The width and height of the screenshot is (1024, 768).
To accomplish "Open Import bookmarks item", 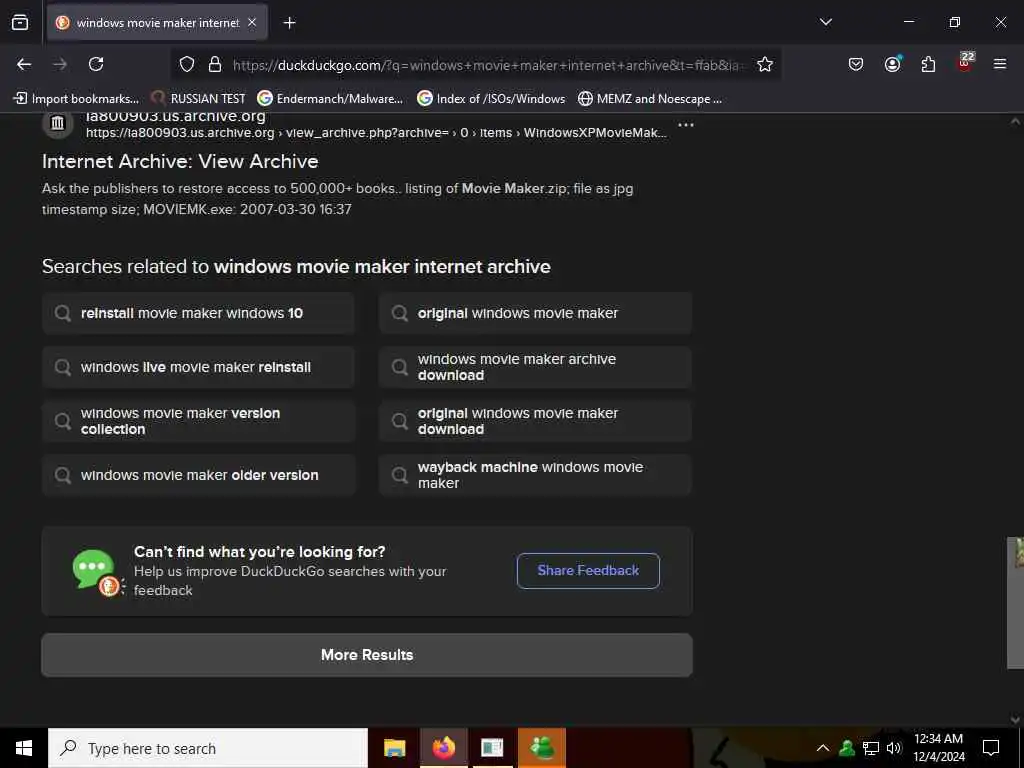I will pyautogui.click(x=77, y=99).
